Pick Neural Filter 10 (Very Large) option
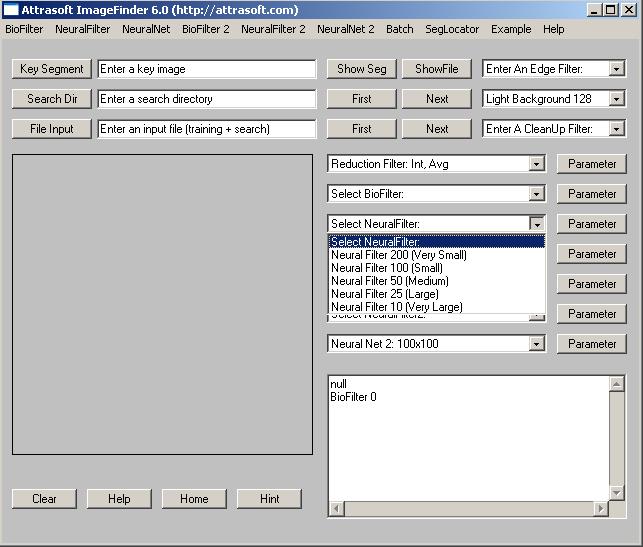The image size is (643, 547). point(397,307)
